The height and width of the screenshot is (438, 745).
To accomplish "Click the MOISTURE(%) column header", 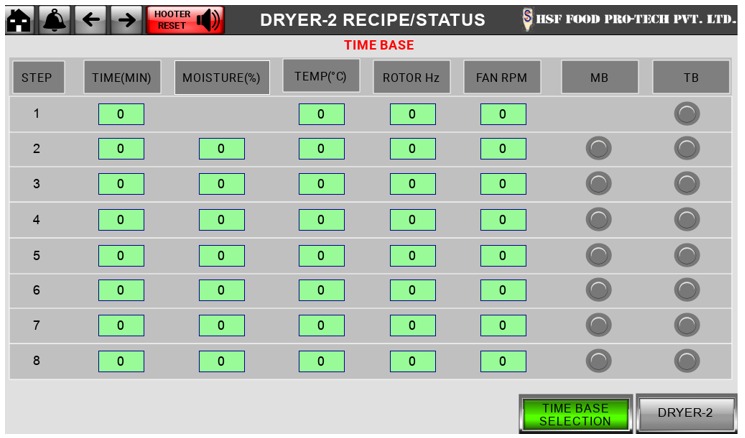I will pos(221,78).
